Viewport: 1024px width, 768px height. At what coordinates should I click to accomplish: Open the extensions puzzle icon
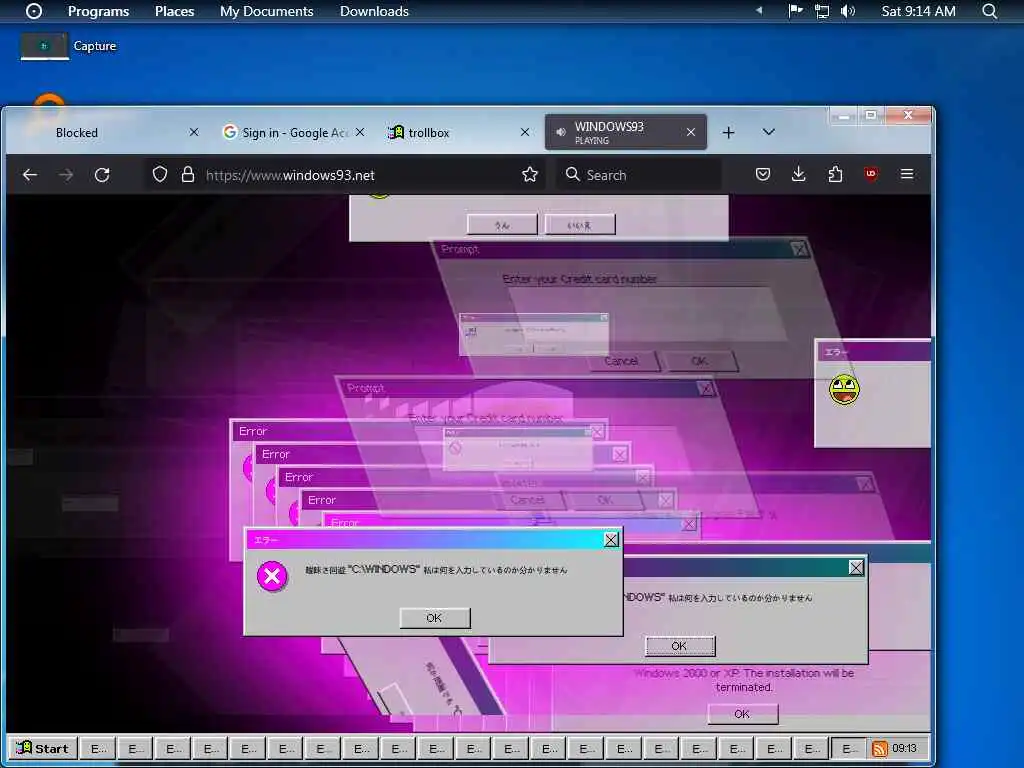(x=835, y=174)
